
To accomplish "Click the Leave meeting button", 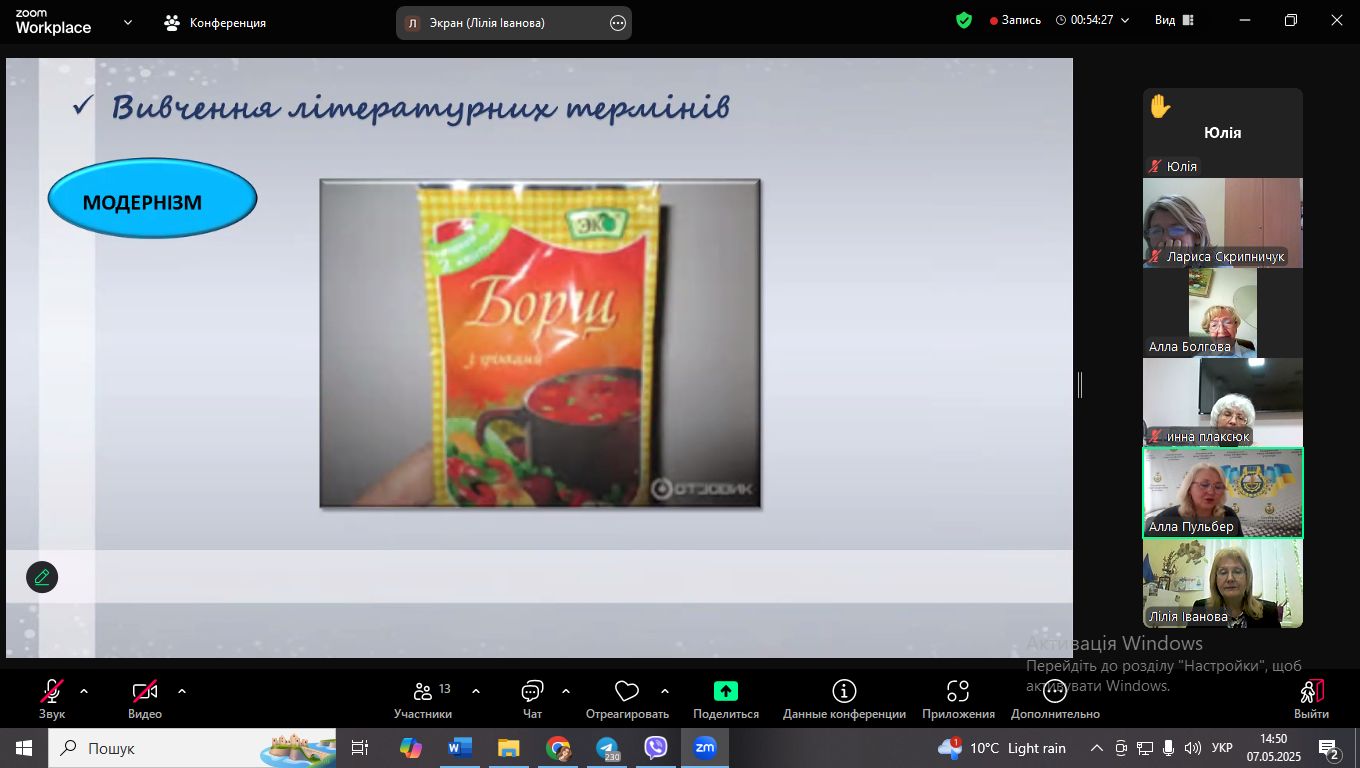I will coord(1311,699).
